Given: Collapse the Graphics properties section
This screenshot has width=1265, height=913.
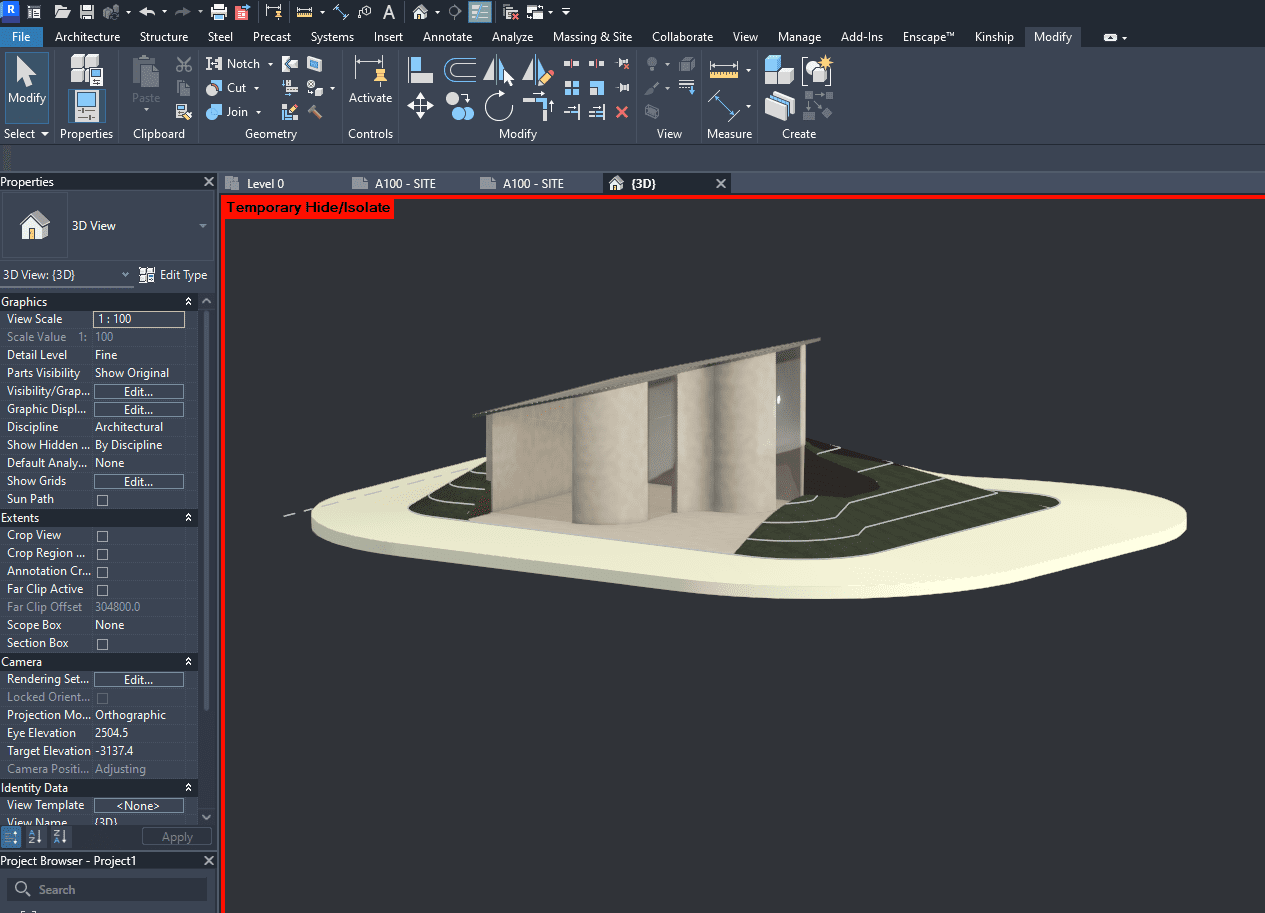Looking at the screenshot, I should point(188,302).
